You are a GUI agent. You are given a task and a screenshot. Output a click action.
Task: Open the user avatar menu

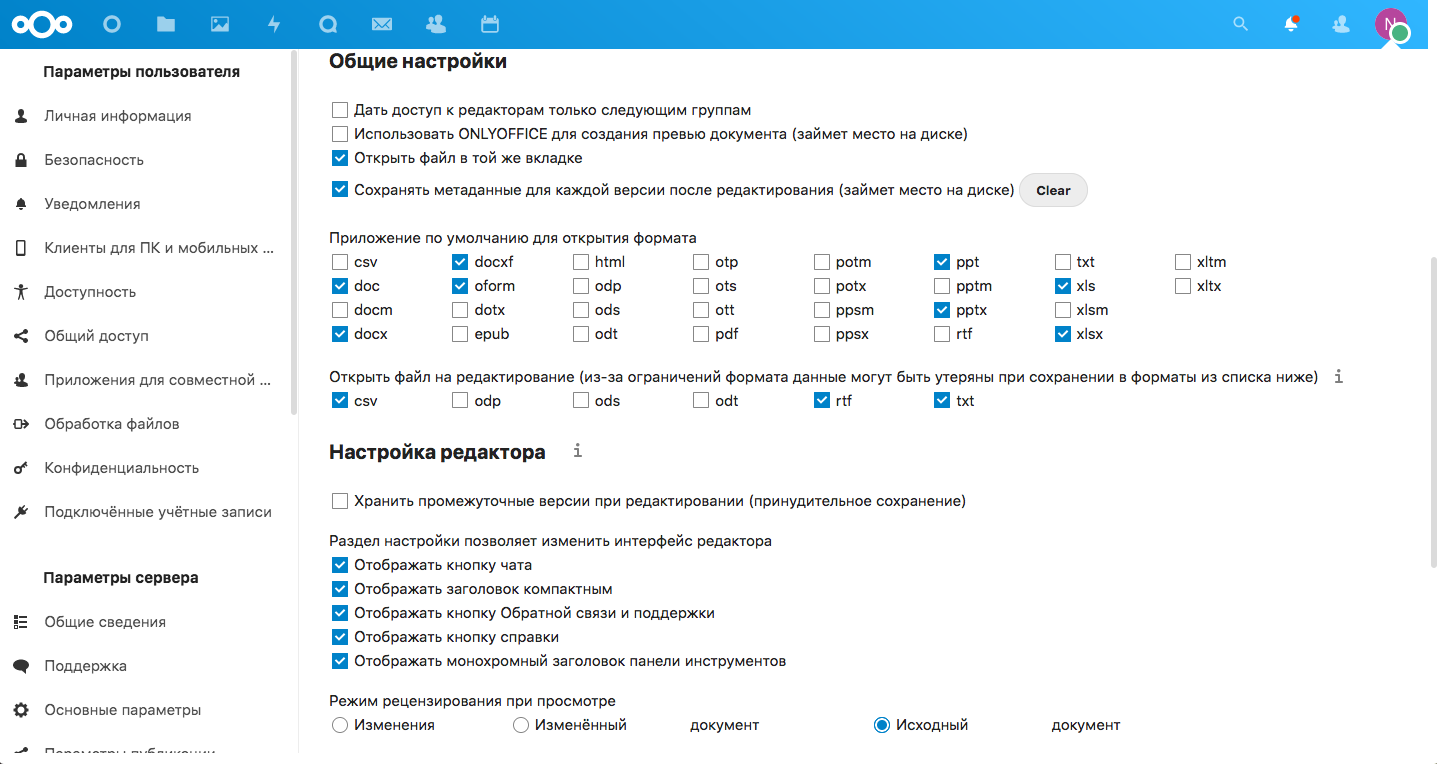click(x=1391, y=24)
